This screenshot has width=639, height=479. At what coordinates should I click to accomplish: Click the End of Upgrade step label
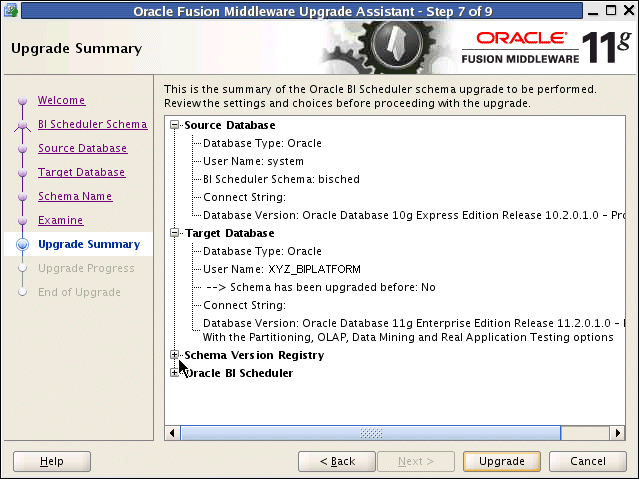79,292
